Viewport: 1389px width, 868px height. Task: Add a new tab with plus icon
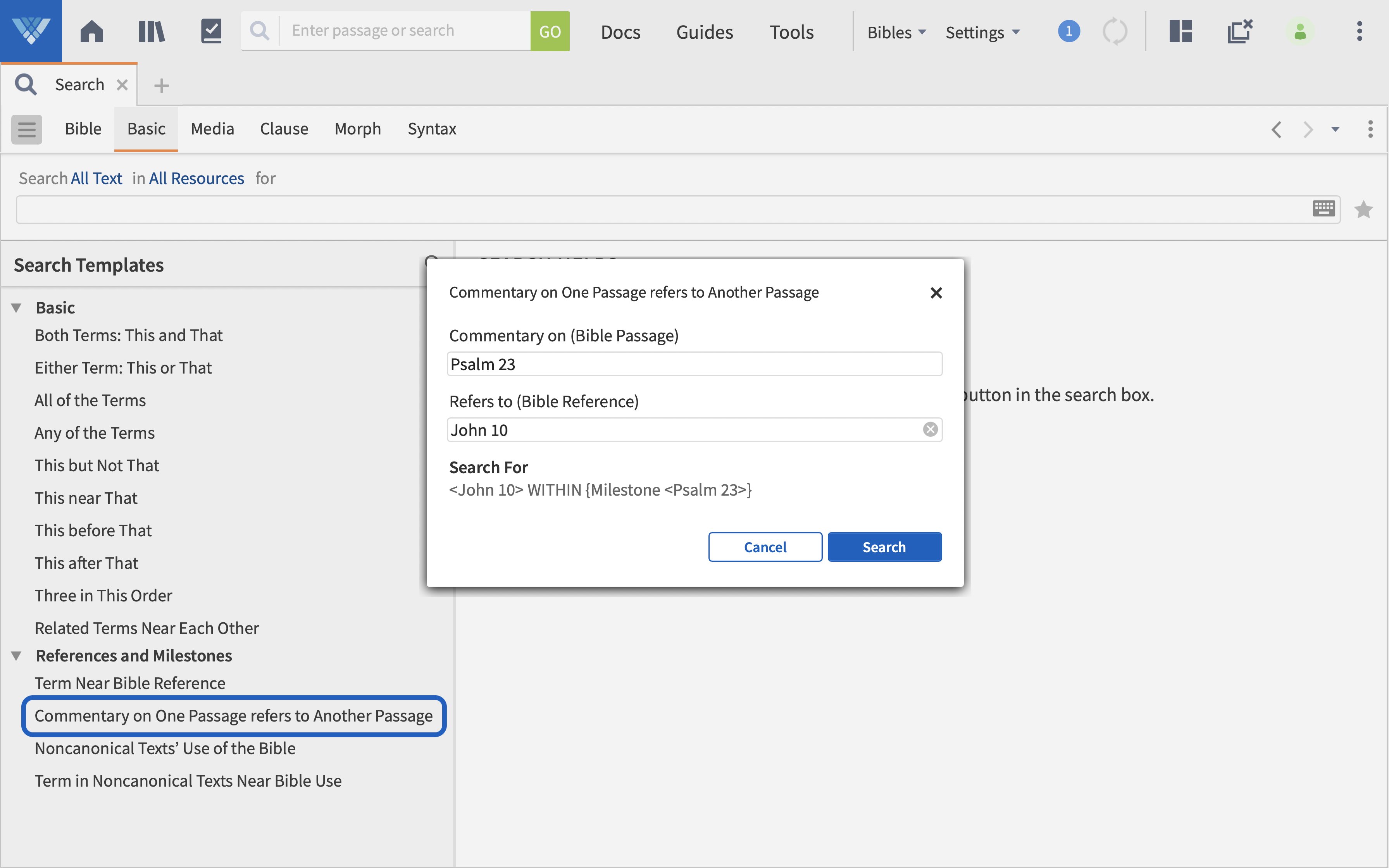tap(161, 86)
